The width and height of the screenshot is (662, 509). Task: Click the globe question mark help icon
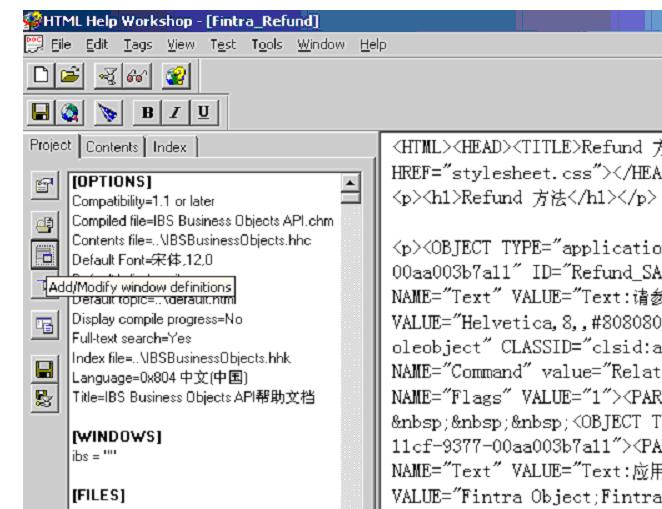pyautogui.click(x=176, y=76)
